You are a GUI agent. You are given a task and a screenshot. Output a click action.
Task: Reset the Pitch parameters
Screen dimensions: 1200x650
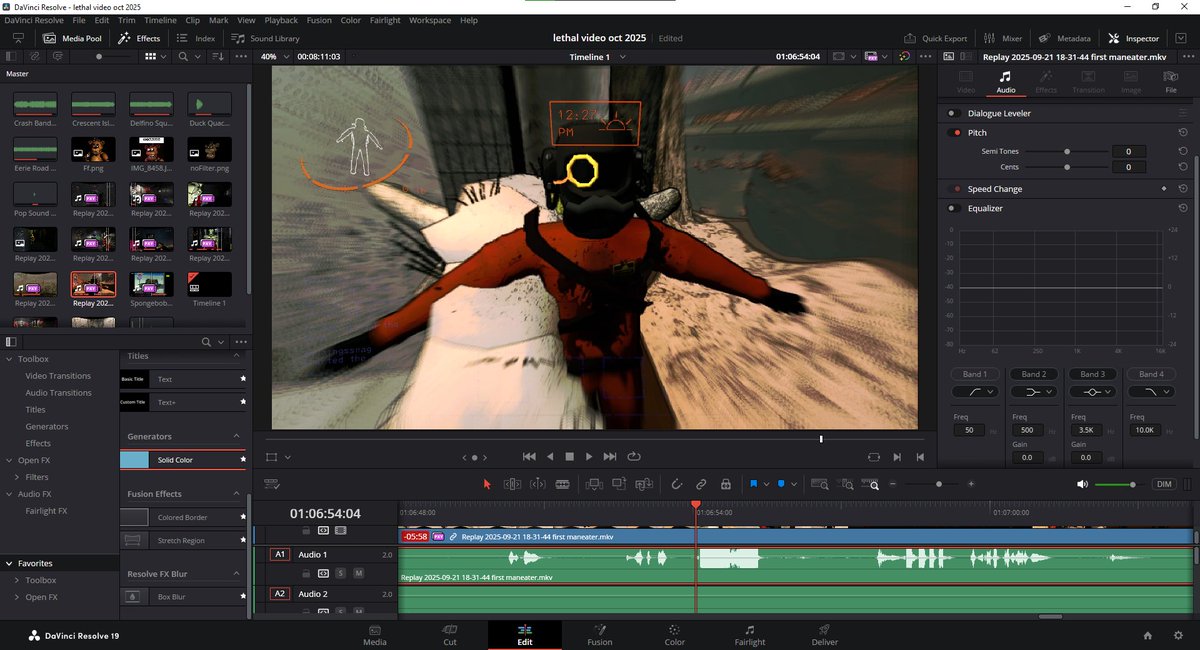1183,132
